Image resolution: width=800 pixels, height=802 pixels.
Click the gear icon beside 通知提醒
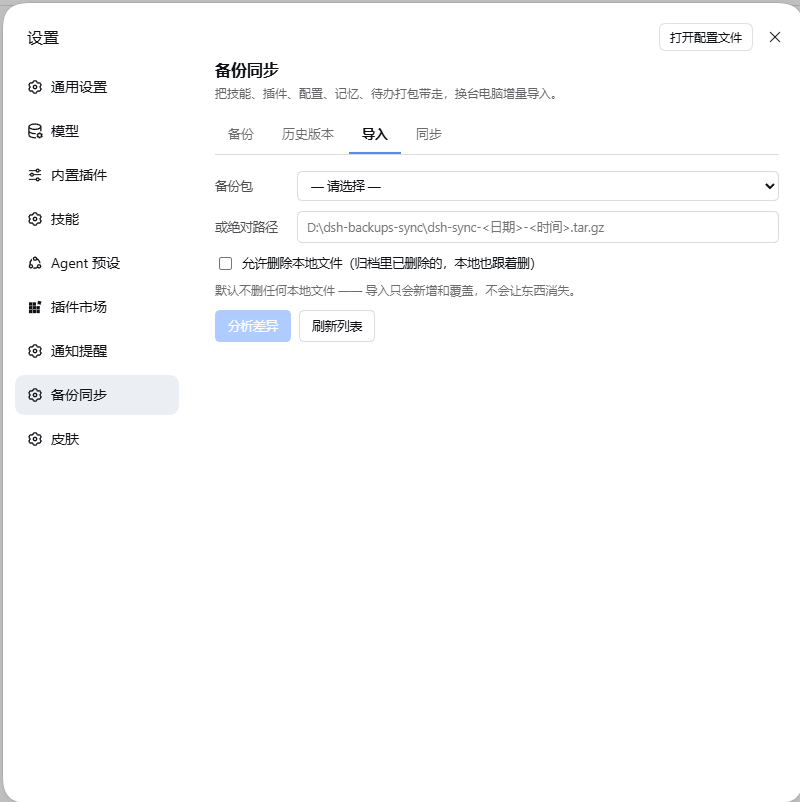click(35, 351)
